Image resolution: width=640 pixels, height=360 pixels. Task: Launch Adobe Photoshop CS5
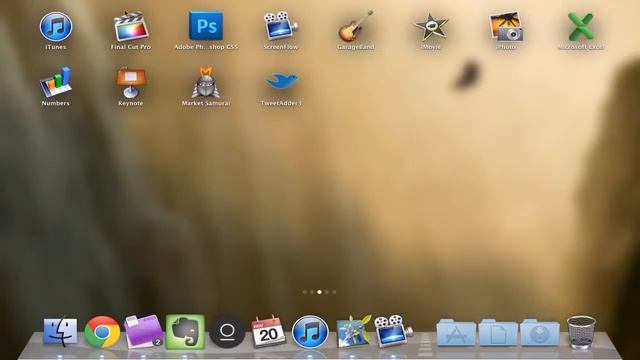coord(206,26)
